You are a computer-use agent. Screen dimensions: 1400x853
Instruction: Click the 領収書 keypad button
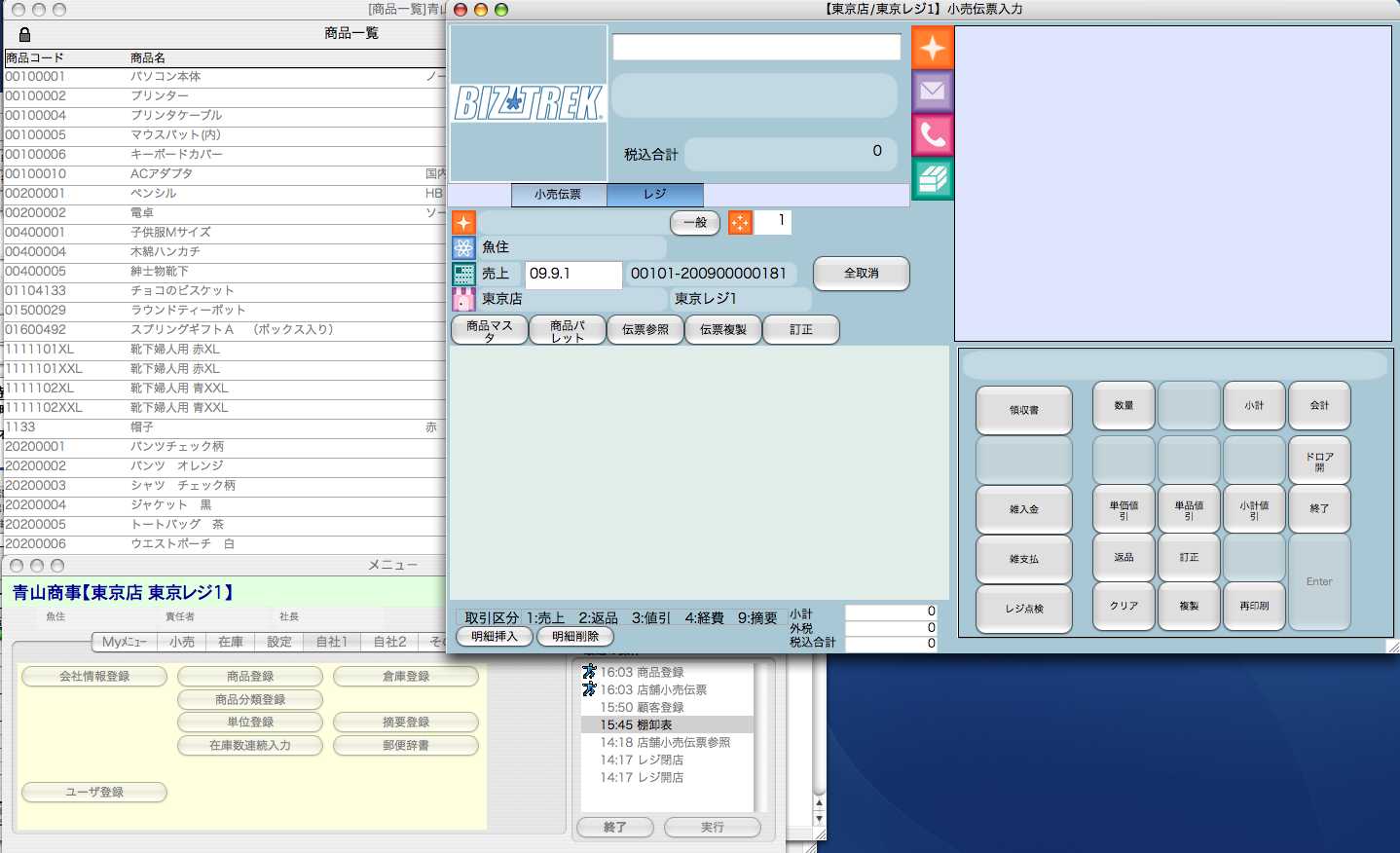(1023, 410)
